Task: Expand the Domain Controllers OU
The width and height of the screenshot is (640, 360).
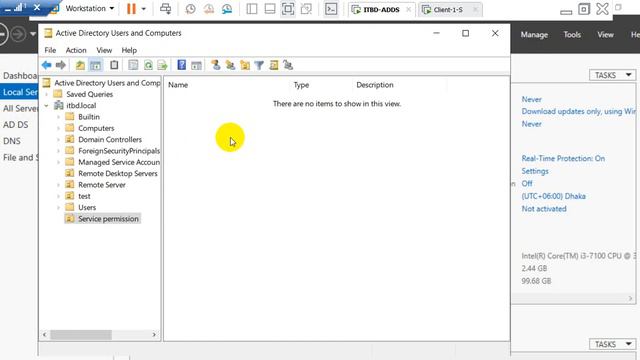Action: 58,140
